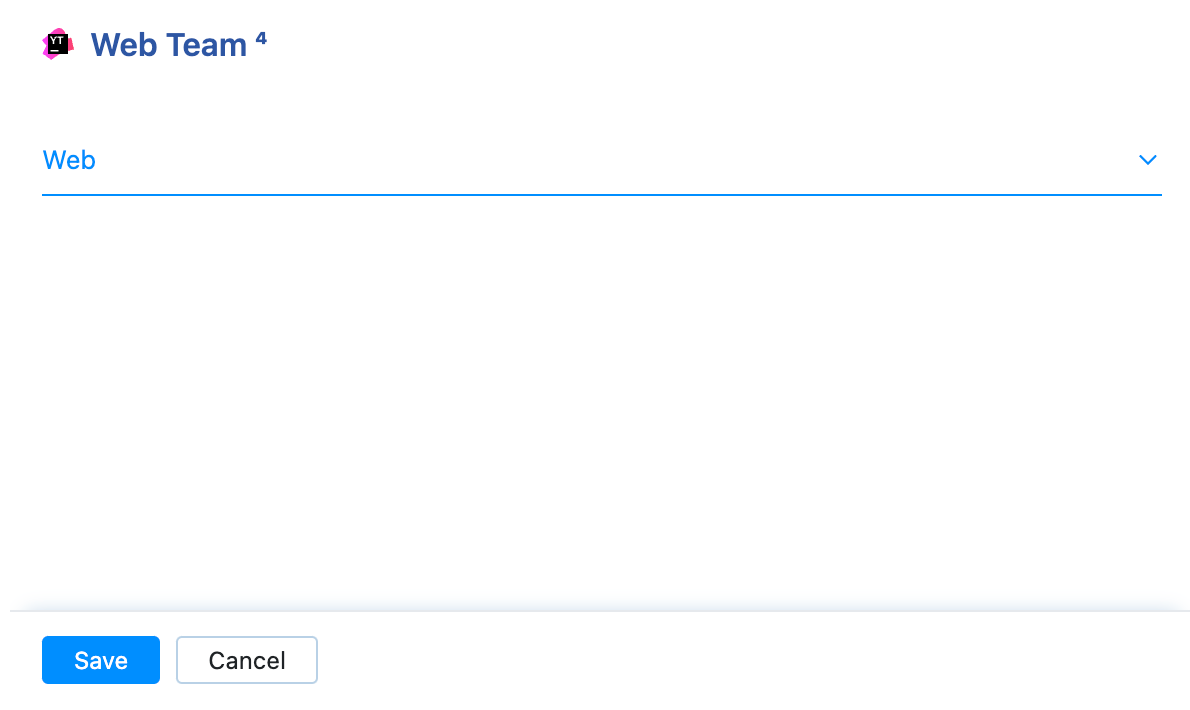Viewport: 1190px width, 710px height.
Task: Expand the Web dropdown chevron
Action: pos(1147,160)
